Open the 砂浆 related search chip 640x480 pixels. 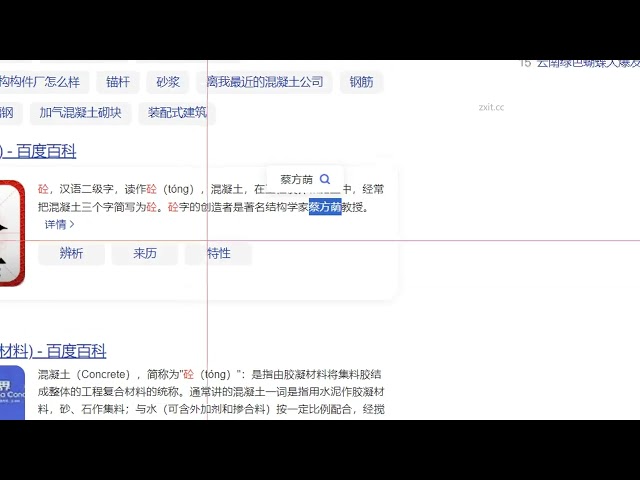coord(168,82)
